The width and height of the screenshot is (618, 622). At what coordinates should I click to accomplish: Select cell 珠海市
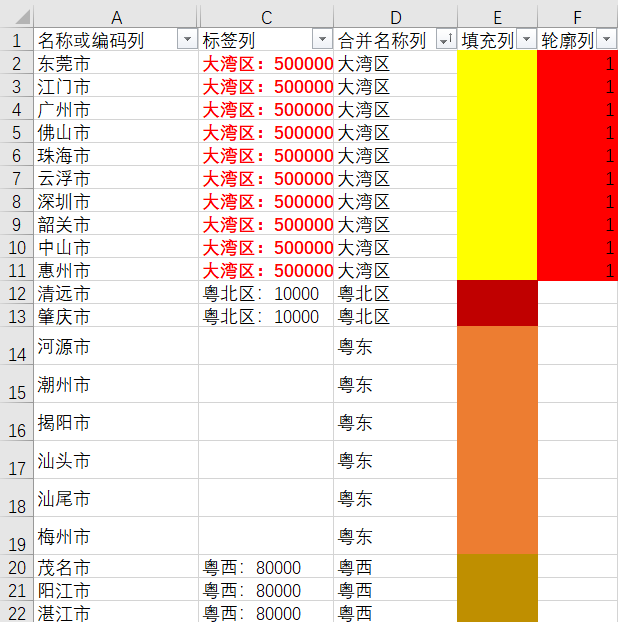[116, 155]
